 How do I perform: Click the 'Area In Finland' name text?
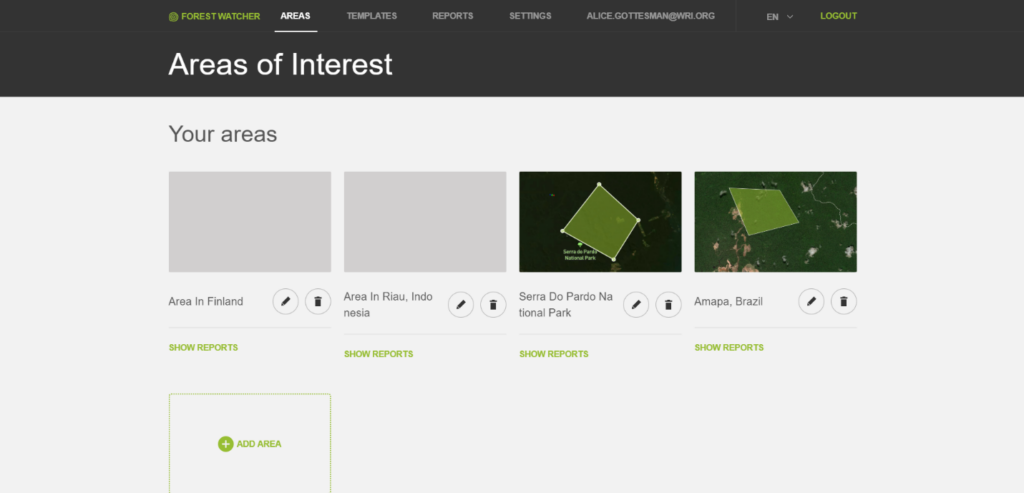[206, 302]
